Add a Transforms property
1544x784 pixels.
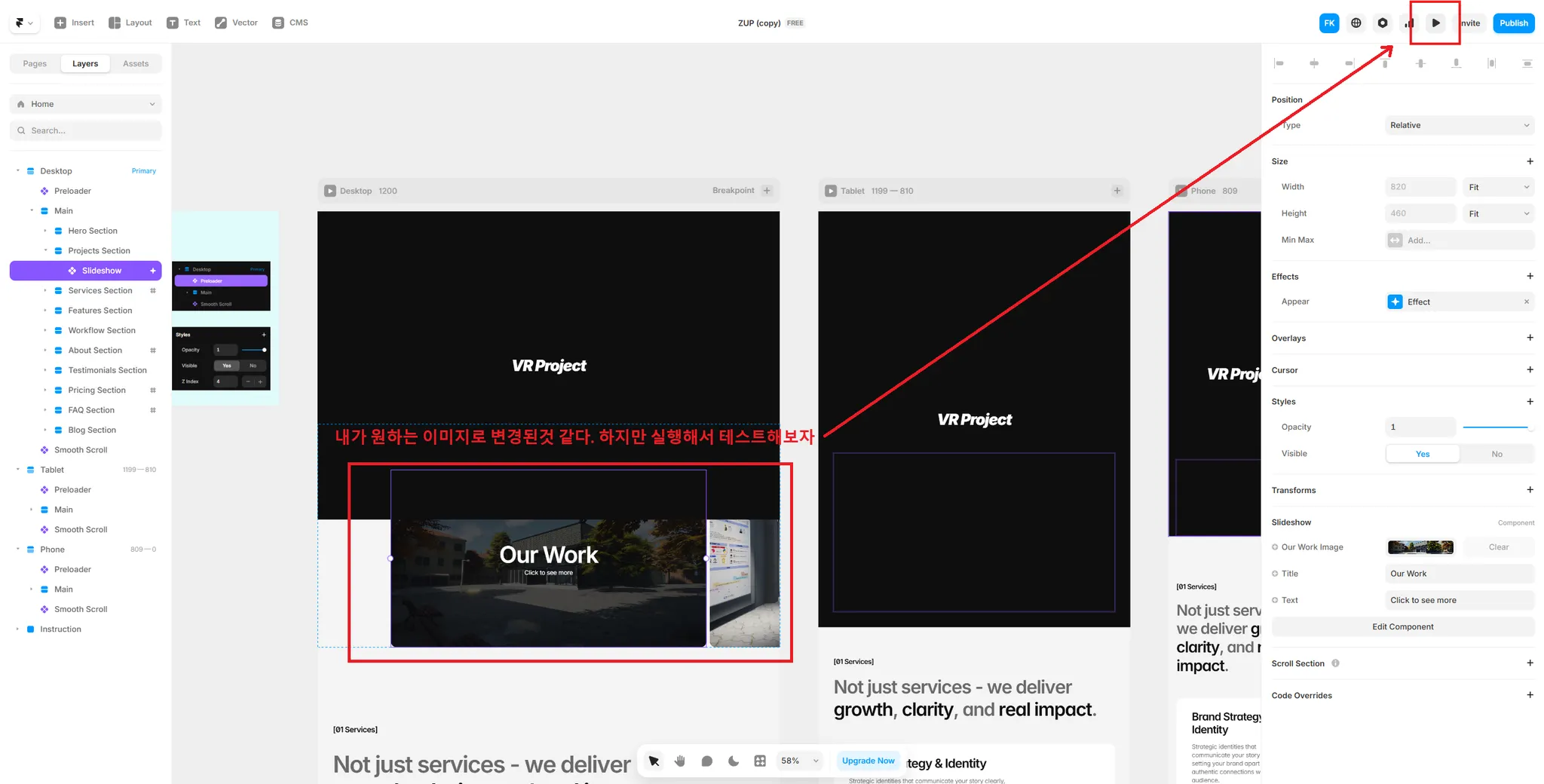(x=1530, y=490)
